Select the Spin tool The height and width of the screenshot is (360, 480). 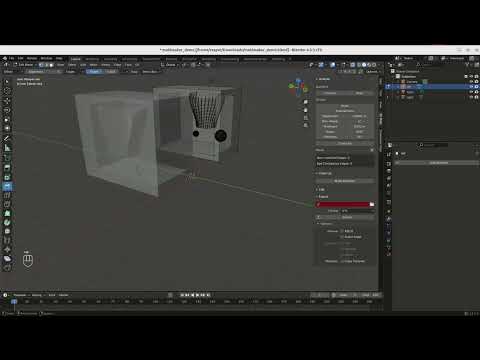[x=7, y=222]
